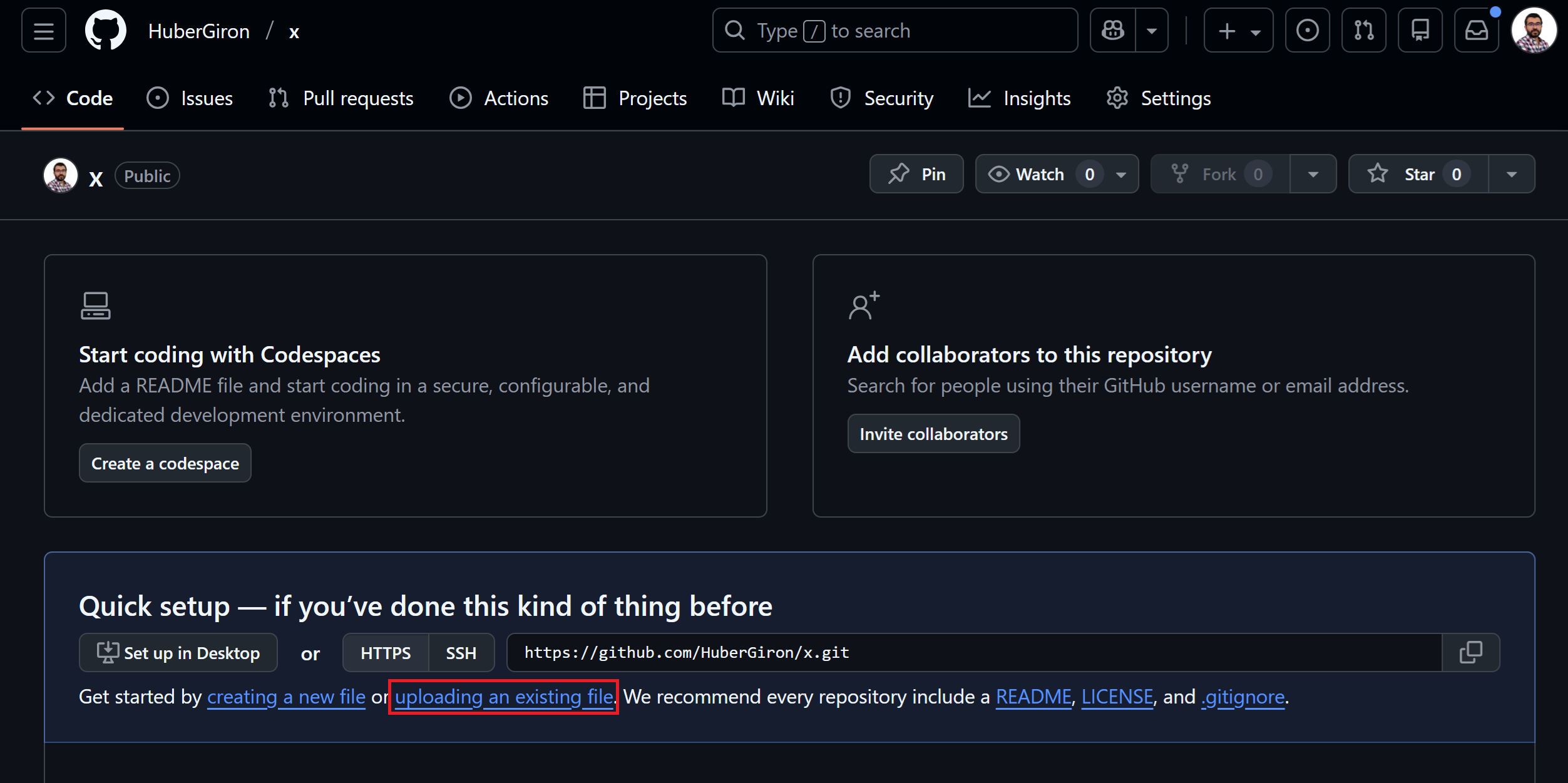This screenshot has width=1568, height=783.
Task: Open the Copilot chat icon
Action: (1113, 31)
